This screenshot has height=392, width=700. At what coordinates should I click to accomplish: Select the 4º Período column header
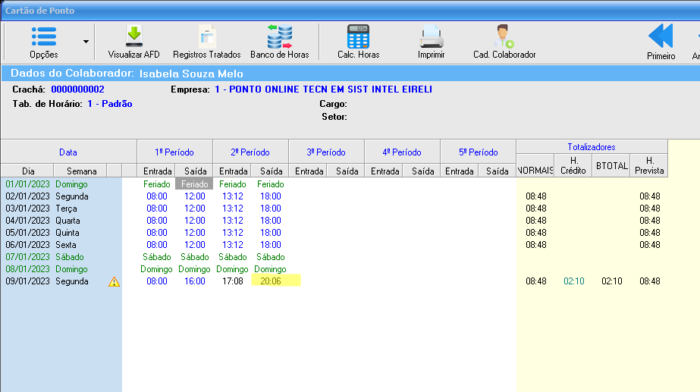tap(402, 152)
